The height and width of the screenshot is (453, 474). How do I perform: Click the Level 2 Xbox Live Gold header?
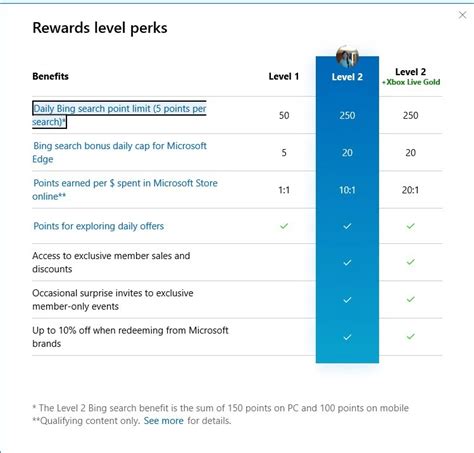coord(411,77)
